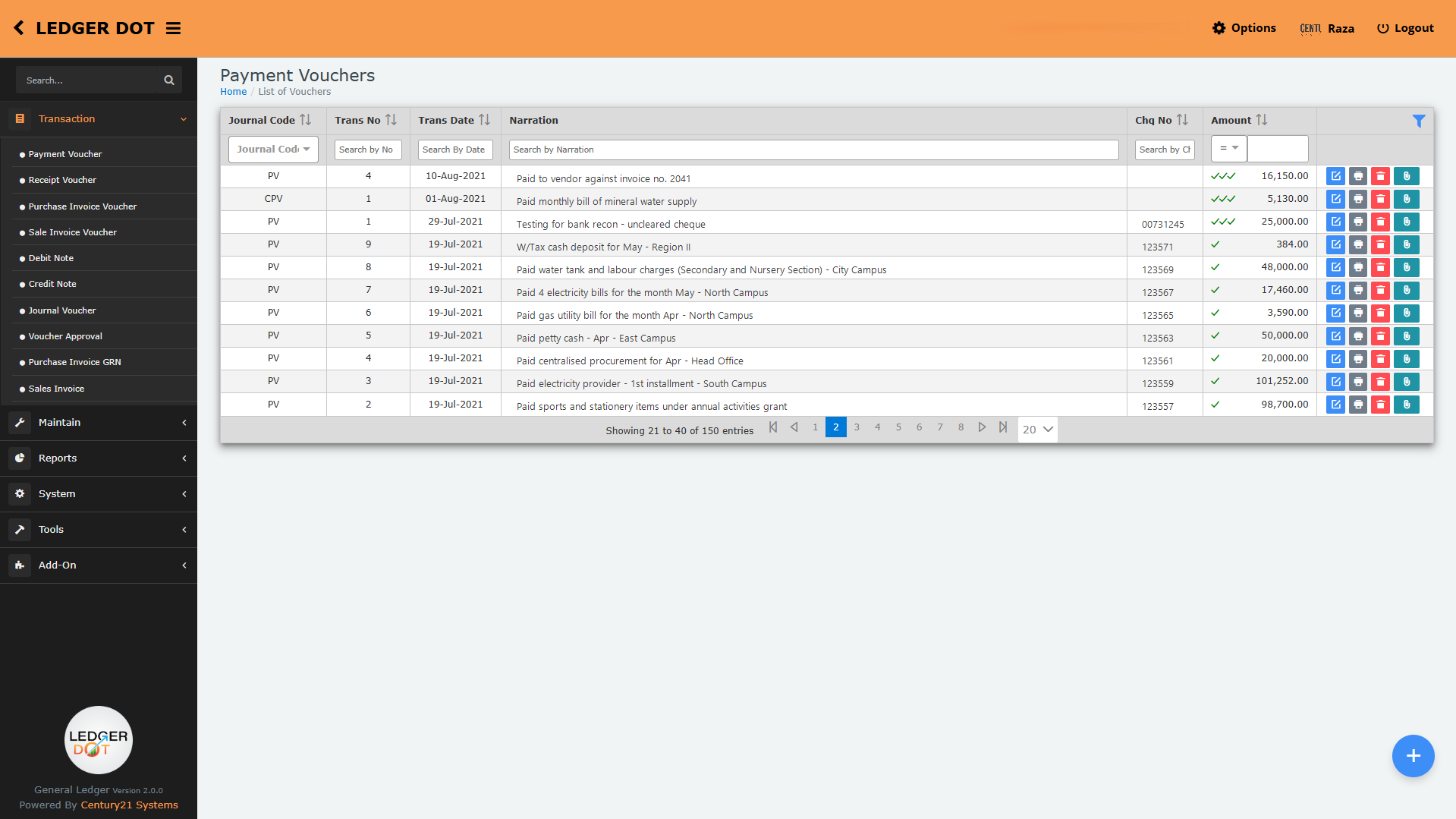Print the 5,130.00 CPV voucher

point(1358,199)
